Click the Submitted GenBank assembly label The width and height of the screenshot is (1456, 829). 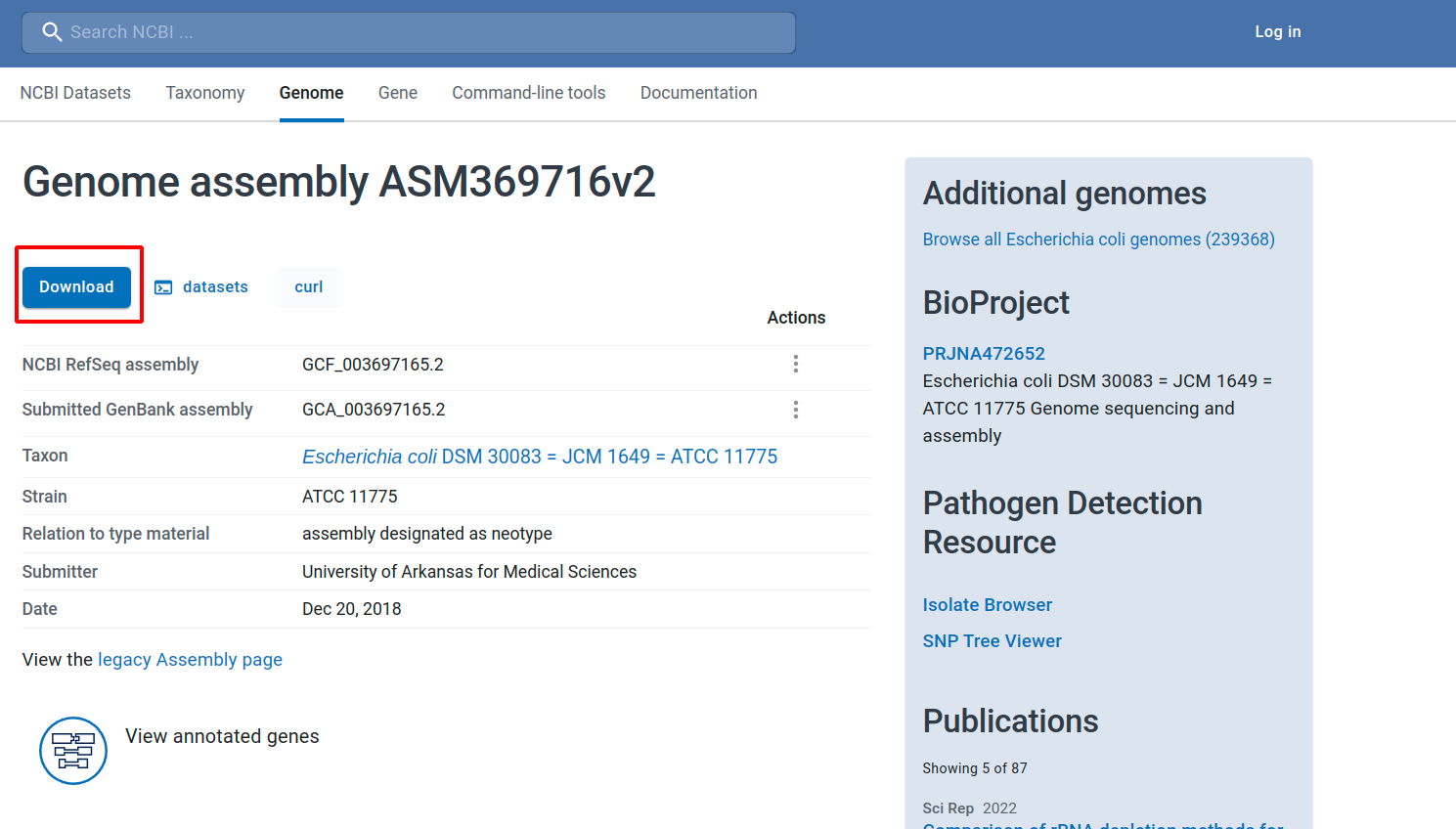[138, 410]
